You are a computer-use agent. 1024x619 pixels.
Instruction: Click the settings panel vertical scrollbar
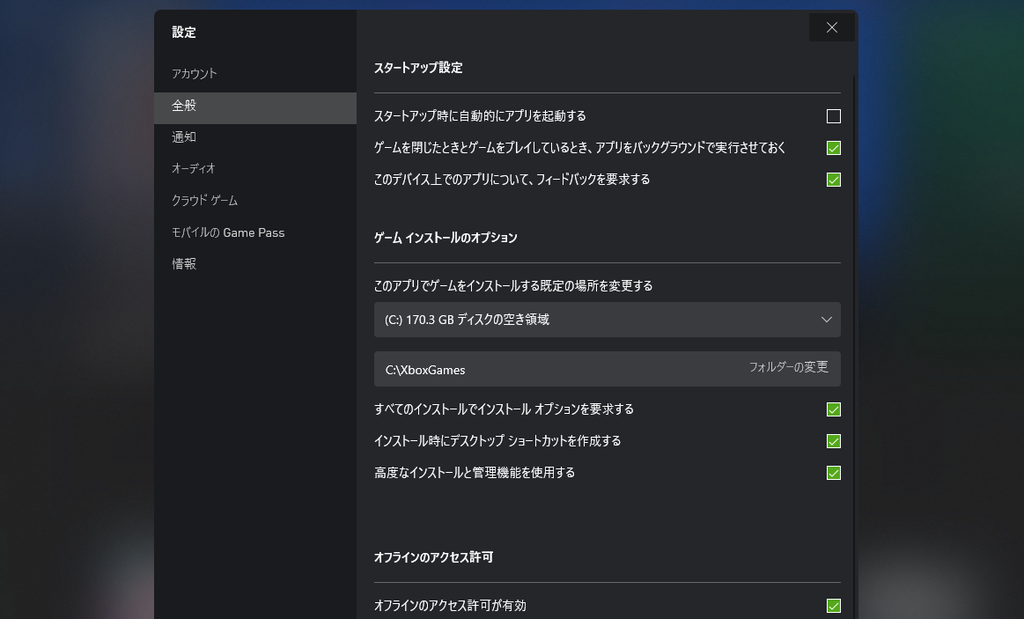coord(853,300)
